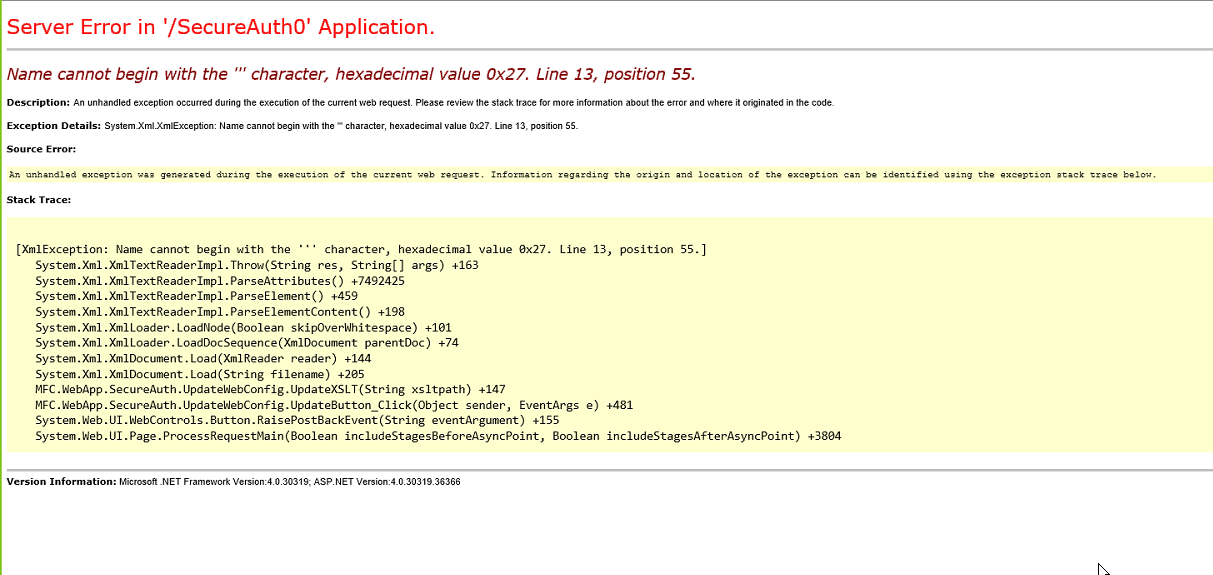This screenshot has width=1213, height=575.
Task: Click the "Description:" label
Action: click(38, 102)
